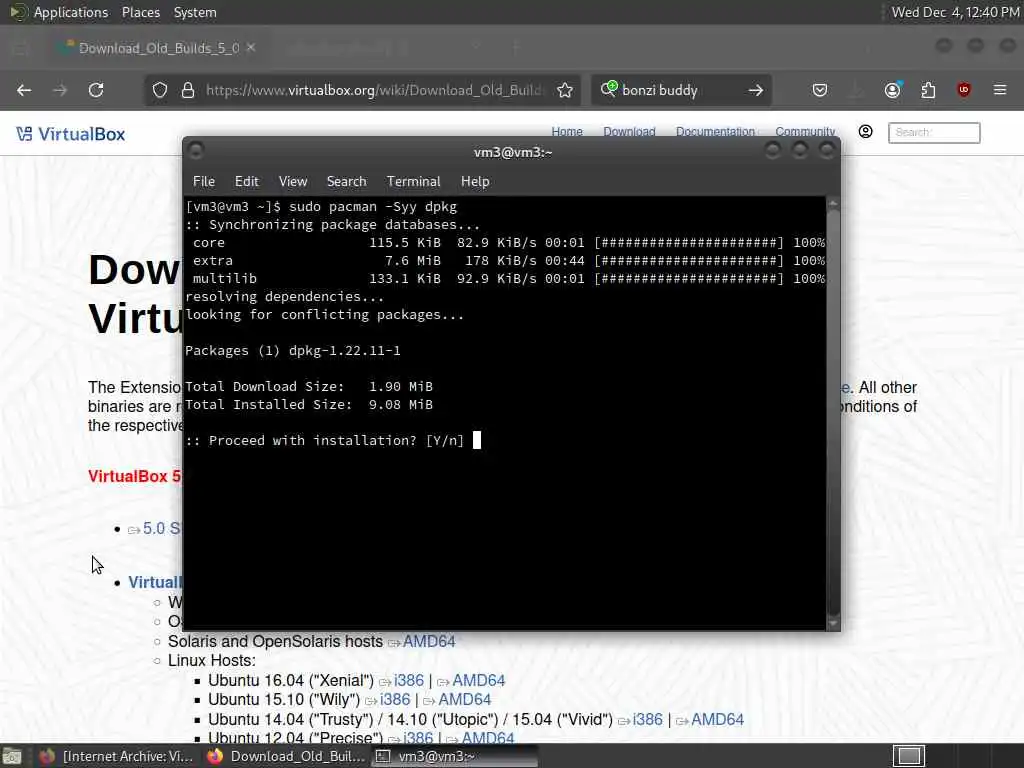Reload the VirtualBox page
The width and height of the screenshot is (1024, 768).
[96, 90]
